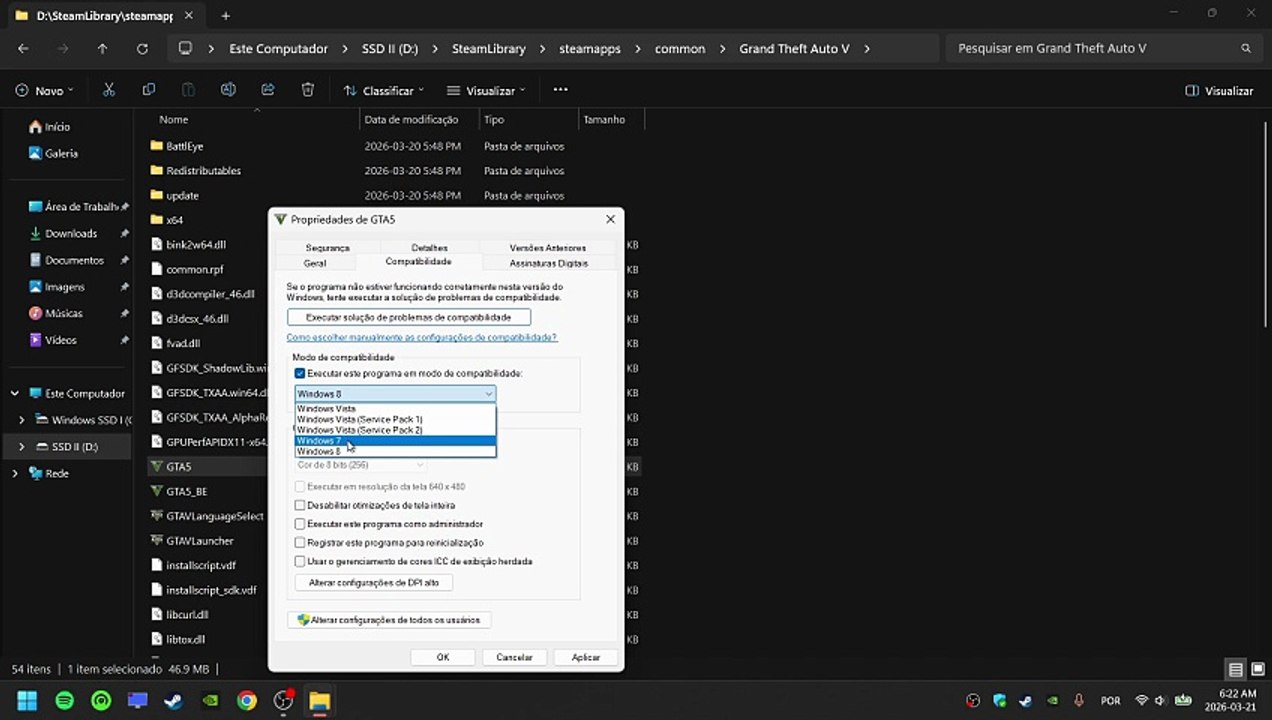Check Registrar este programa para reinicialização
This screenshot has width=1272, height=720.
[x=300, y=543]
